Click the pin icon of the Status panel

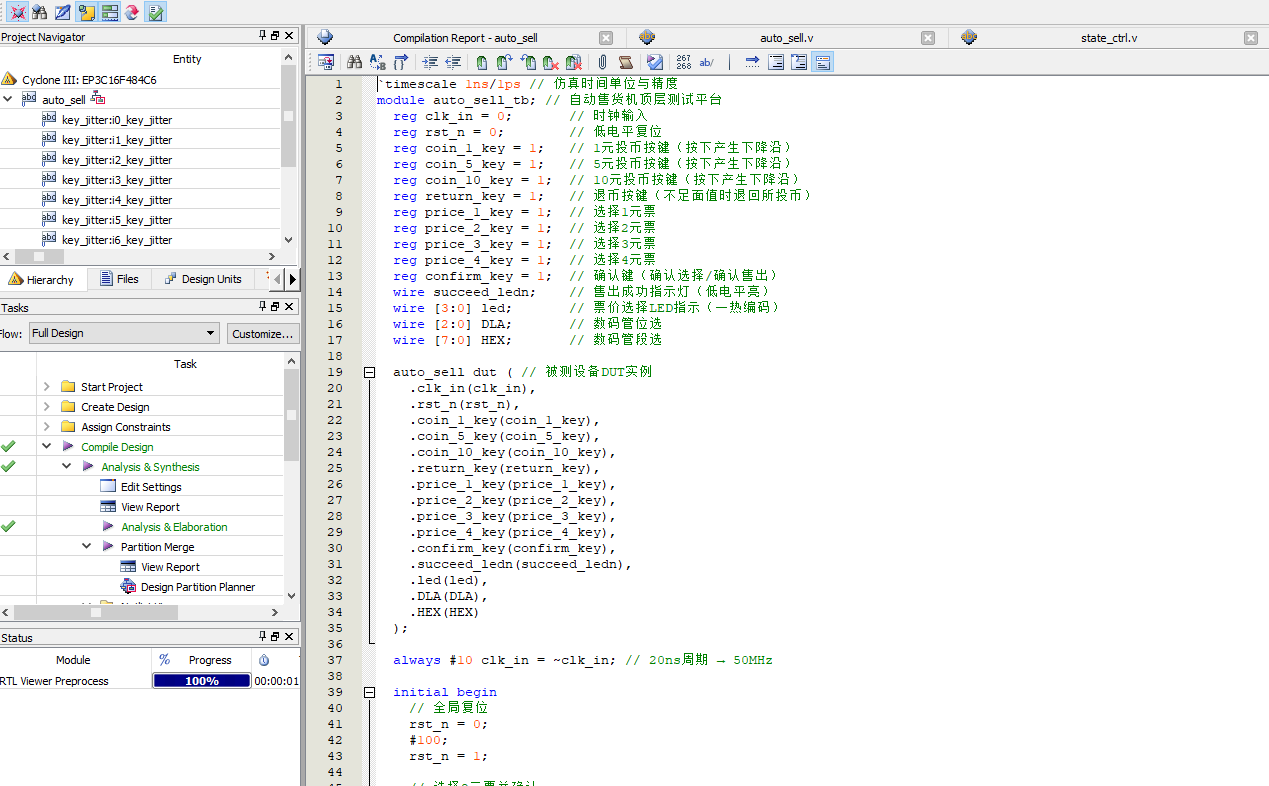tap(262, 637)
